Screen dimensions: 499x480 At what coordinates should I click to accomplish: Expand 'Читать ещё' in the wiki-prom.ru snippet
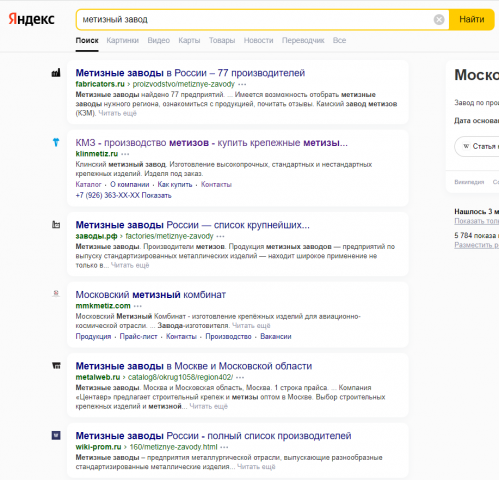click(256, 467)
